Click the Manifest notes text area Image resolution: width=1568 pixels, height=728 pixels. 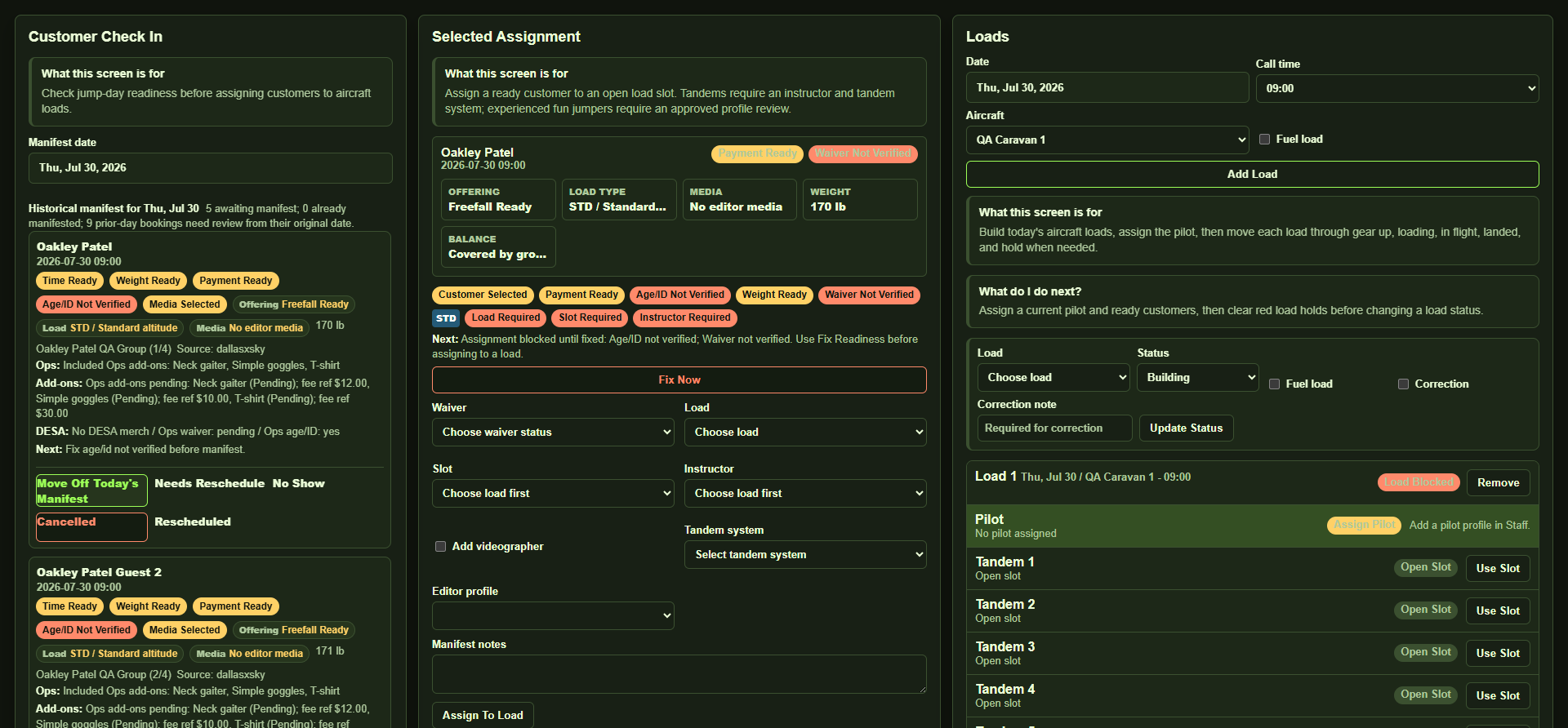[x=679, y=674]
